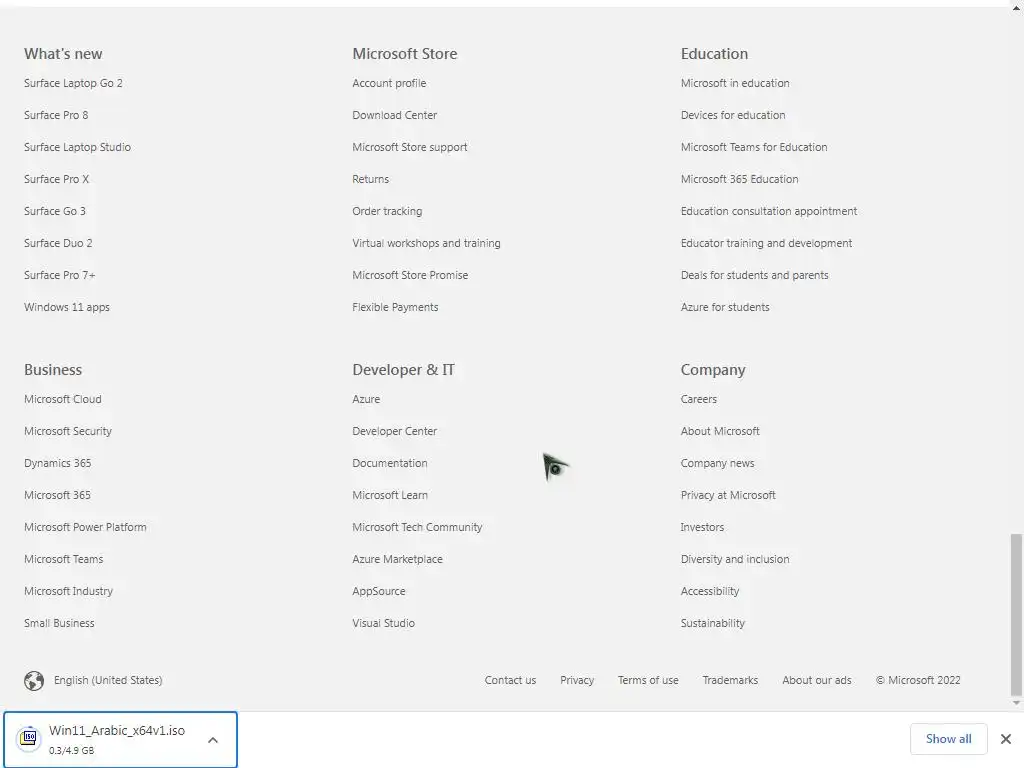
Task: Open Microsoft Teams for Education link
Action: click(754, 147)
